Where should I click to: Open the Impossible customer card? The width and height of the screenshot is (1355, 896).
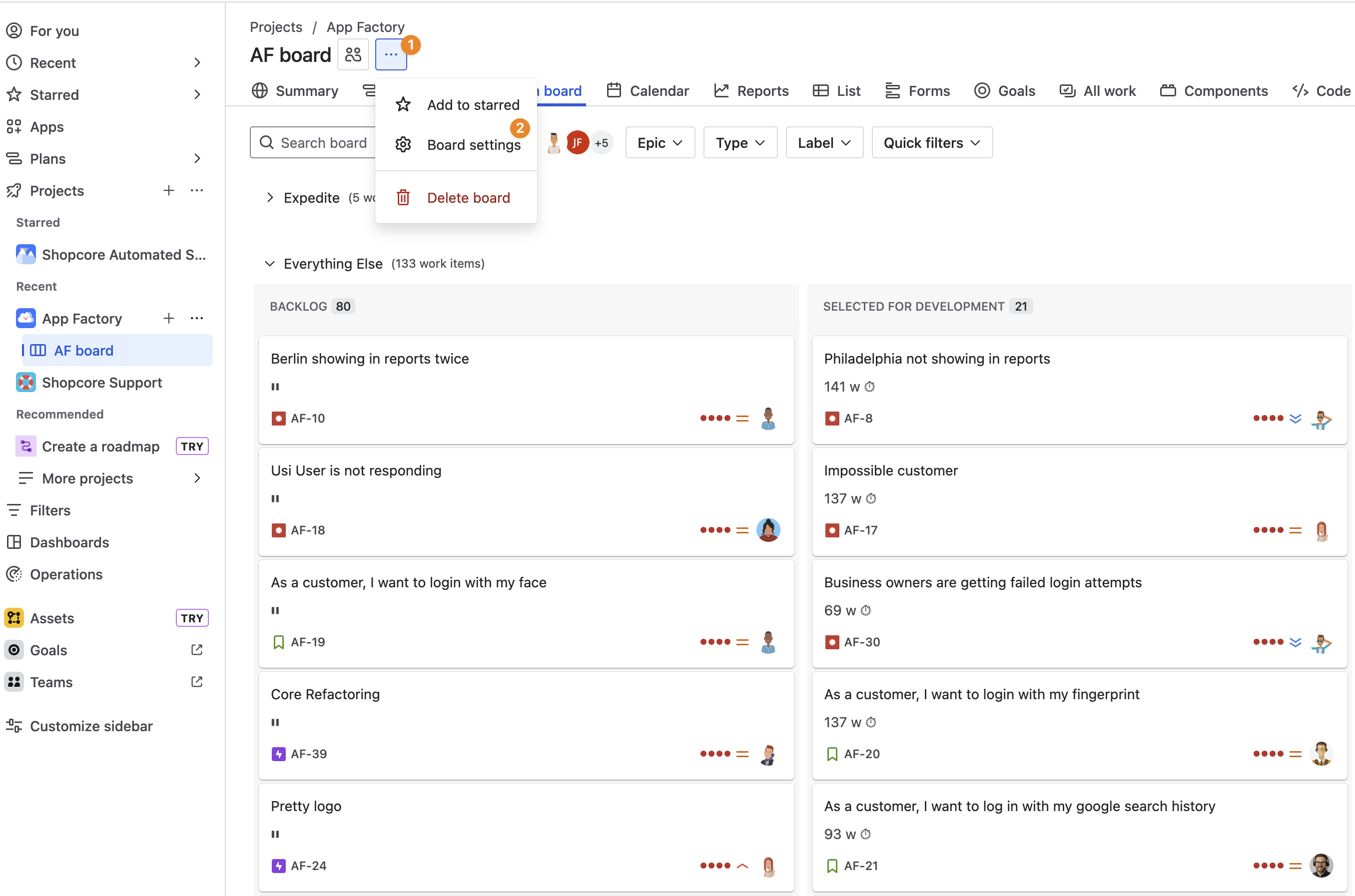(x=1080, y=502)
